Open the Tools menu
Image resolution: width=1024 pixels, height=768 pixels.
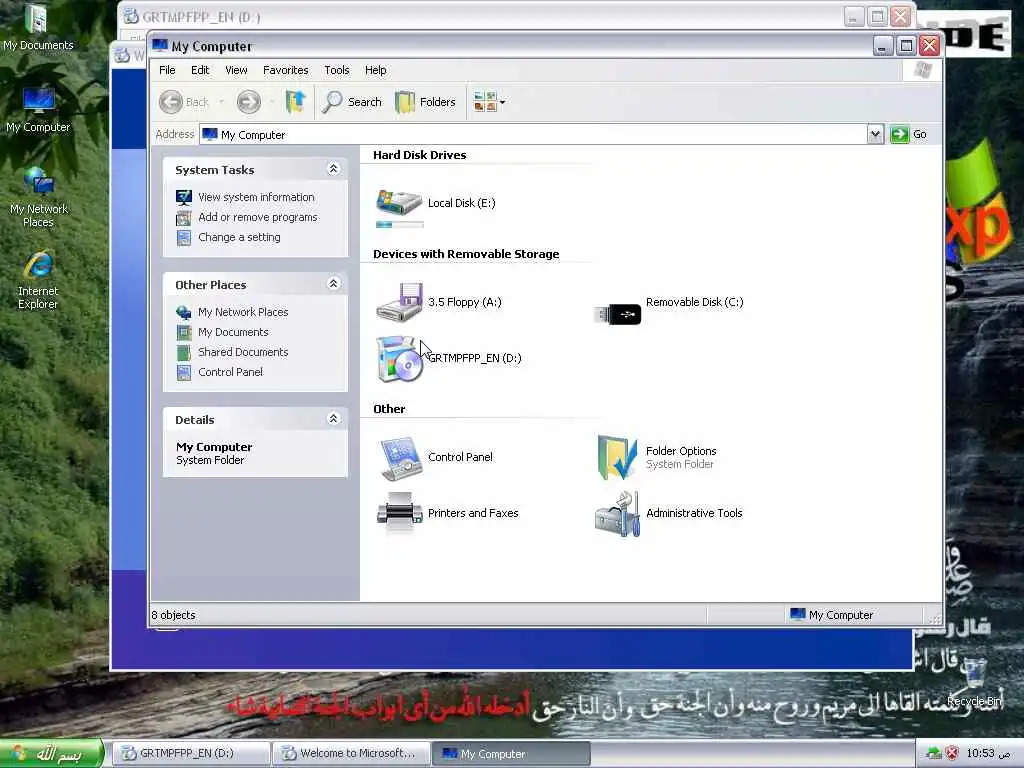(336, 70)
